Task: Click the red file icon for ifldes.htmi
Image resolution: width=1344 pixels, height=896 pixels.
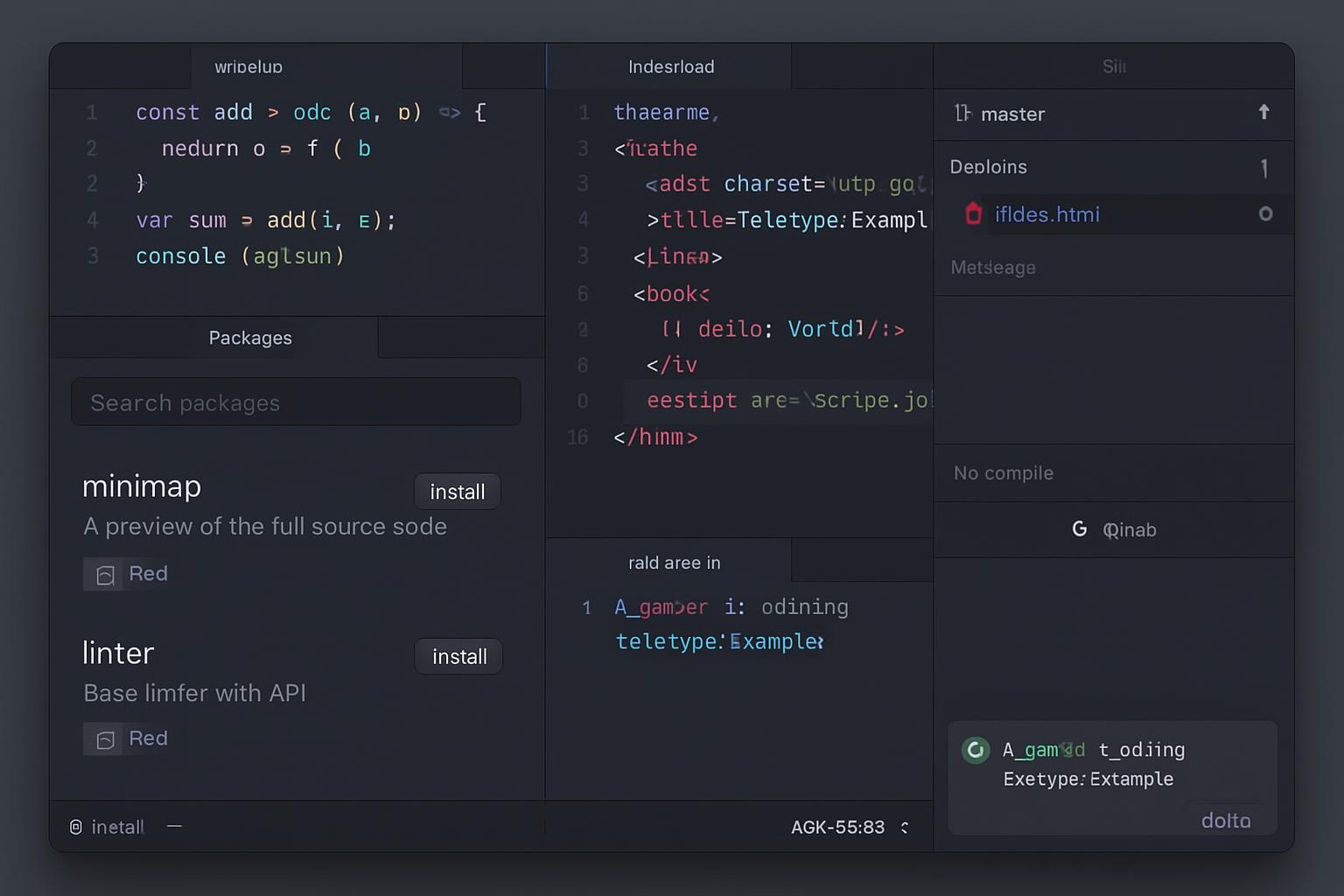Action: coord(973,214)
